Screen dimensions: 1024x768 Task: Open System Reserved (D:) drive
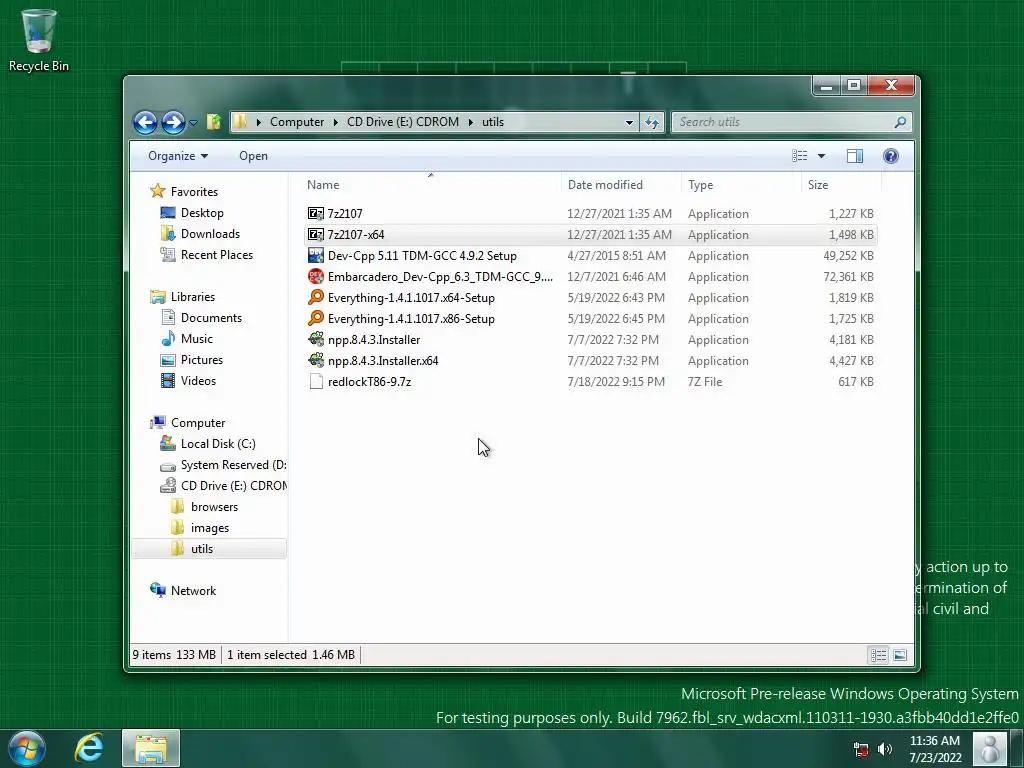click(x=233, y=465)
